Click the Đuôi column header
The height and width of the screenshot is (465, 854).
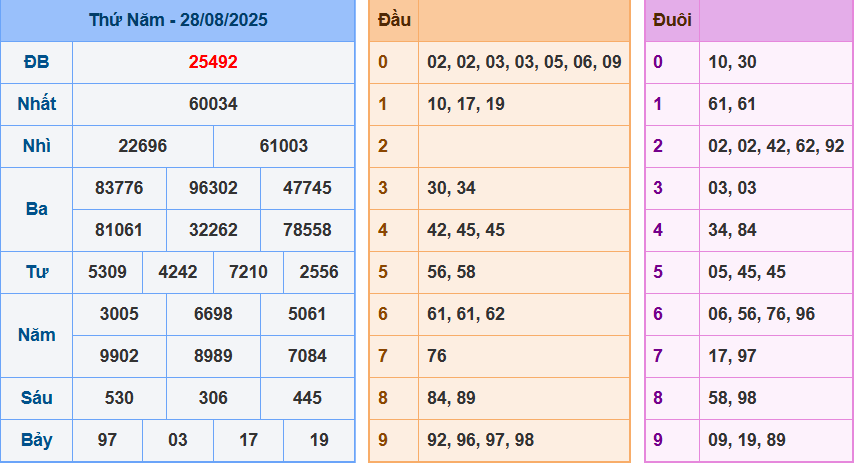tap(672, 20)
